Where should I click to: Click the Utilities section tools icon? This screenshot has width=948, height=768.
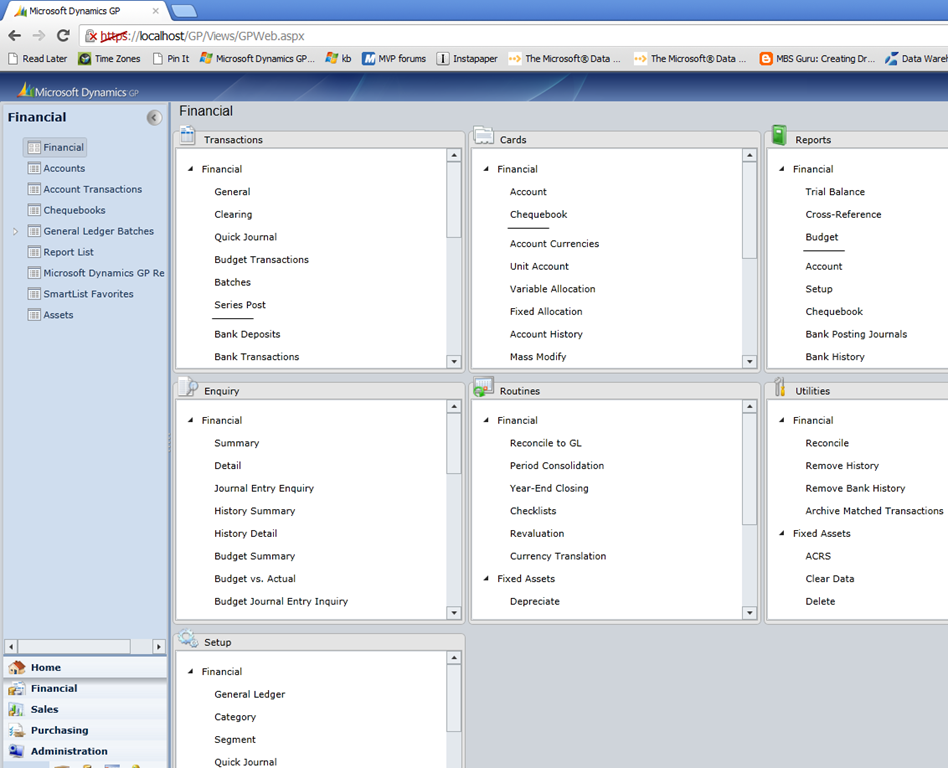coord(780,386)
